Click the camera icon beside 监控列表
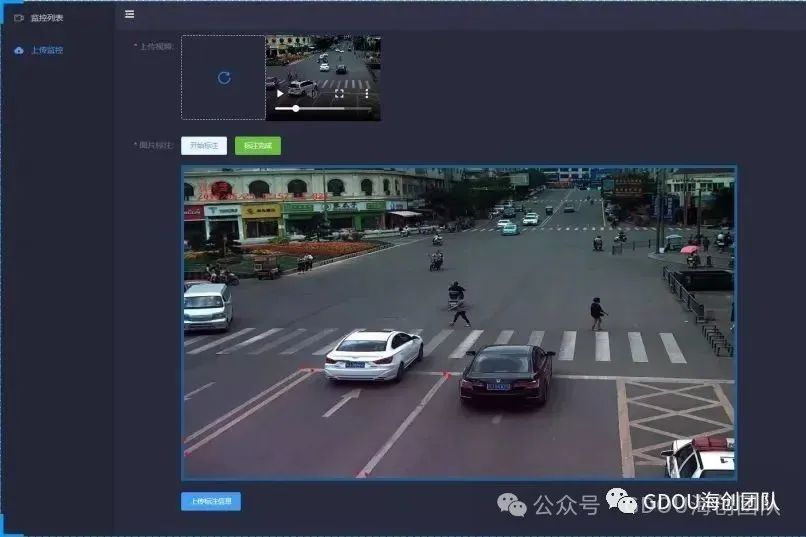This screenshot has width=806, height=537. pos(19,18)
